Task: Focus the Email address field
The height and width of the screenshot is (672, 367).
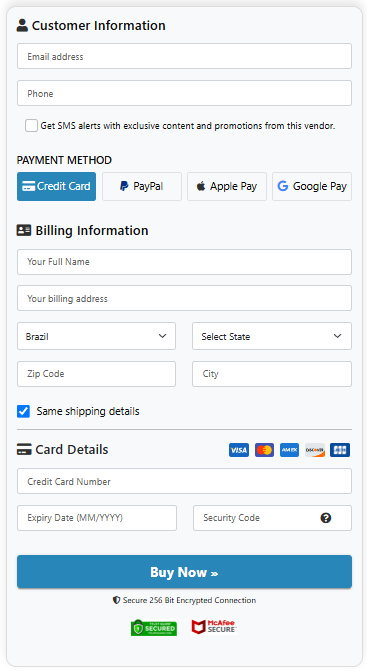Action: pyautogui.click(x=184, y=56)
